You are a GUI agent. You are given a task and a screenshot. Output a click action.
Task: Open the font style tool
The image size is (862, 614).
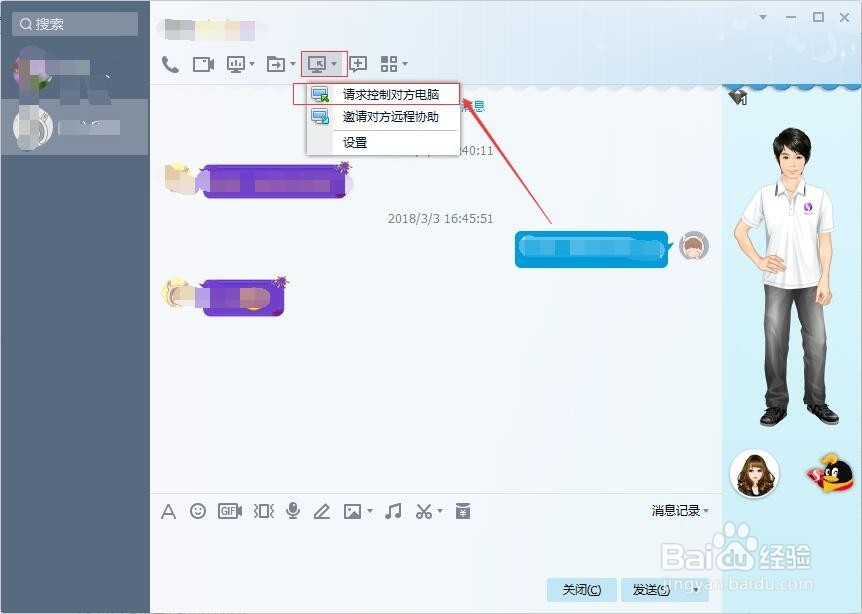pyautogui.click(x=168, y=511)
